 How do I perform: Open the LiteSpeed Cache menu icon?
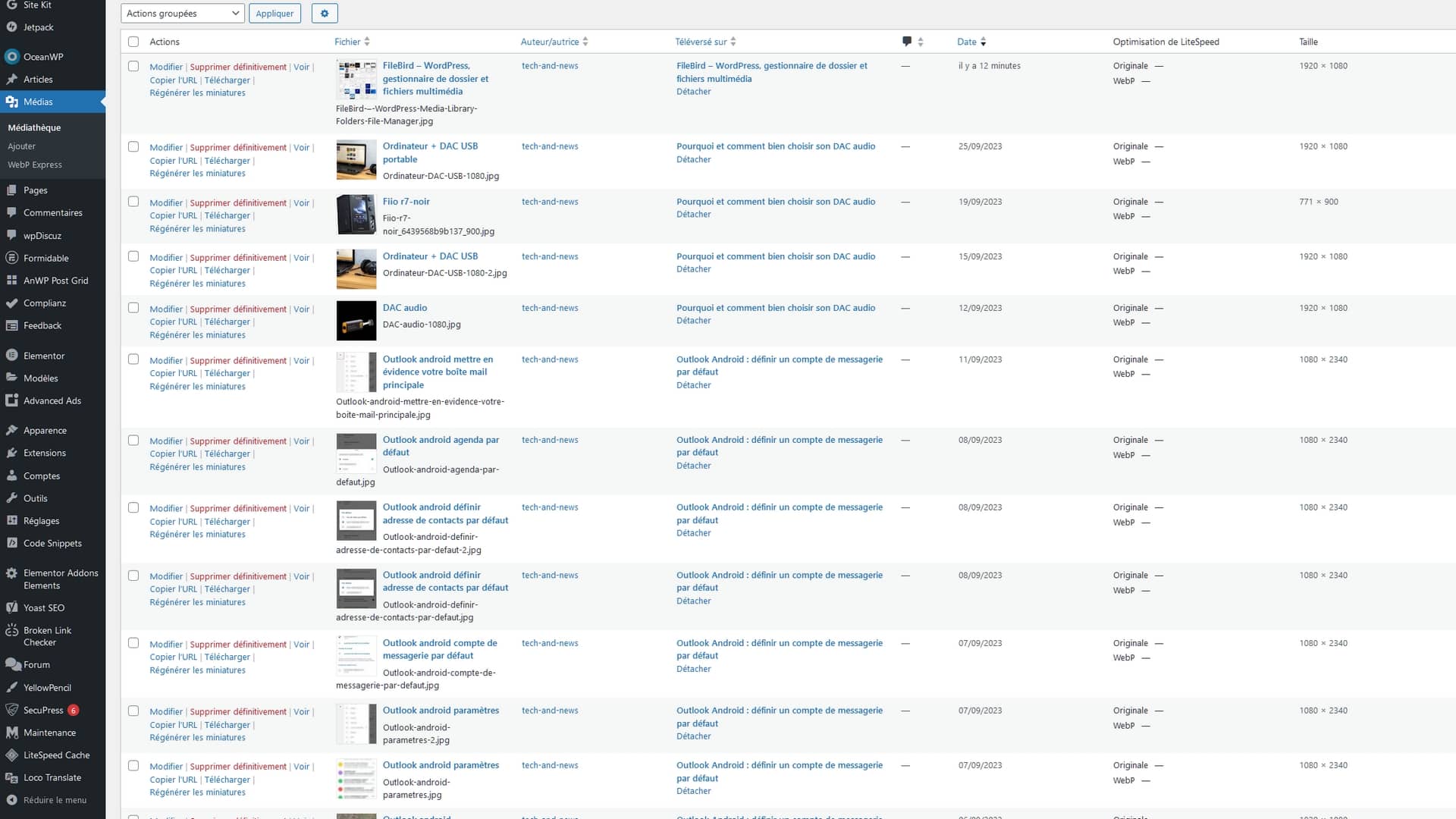11,755
